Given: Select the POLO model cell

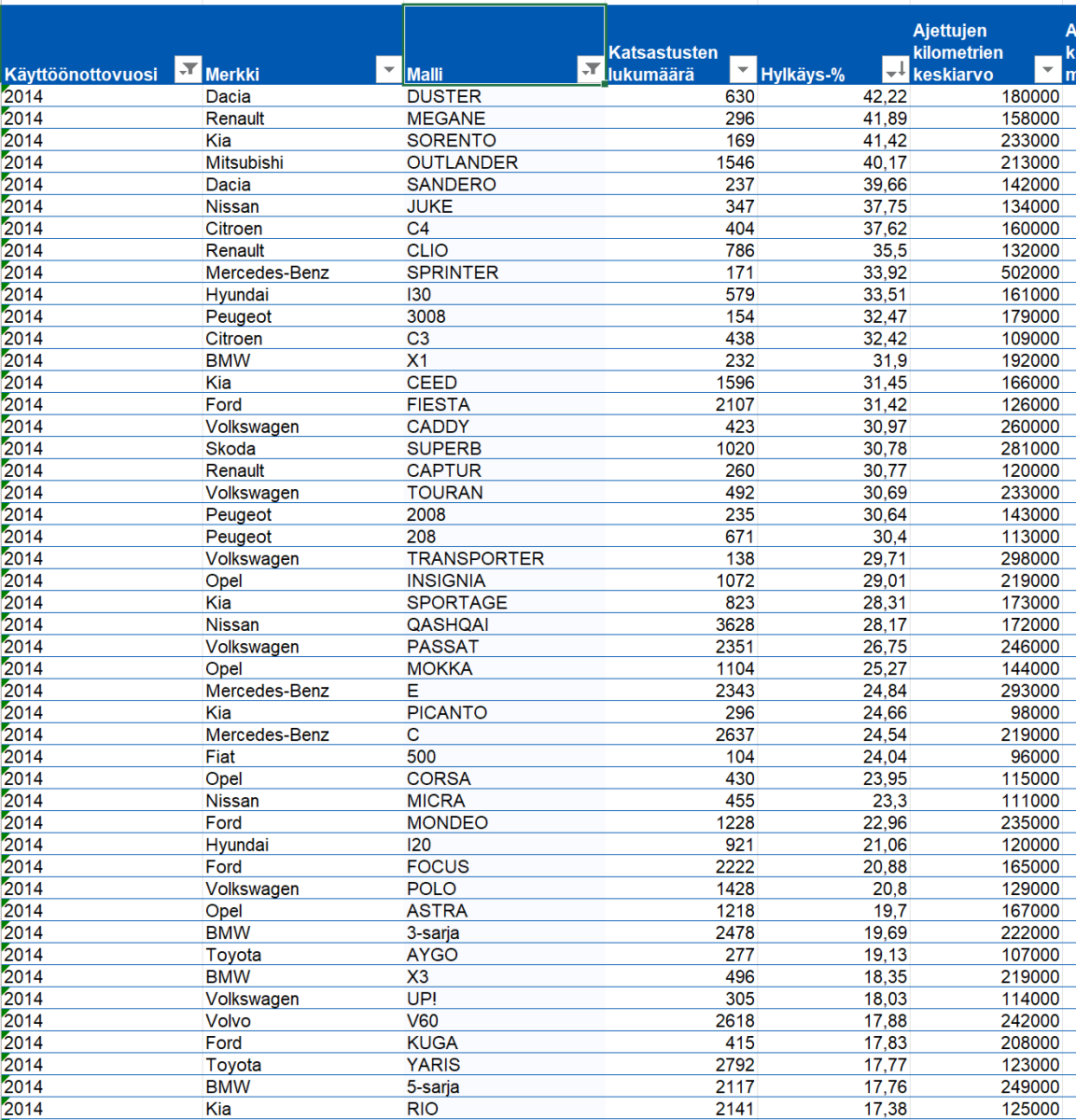Looking at the screenshot, I should 504,889.
